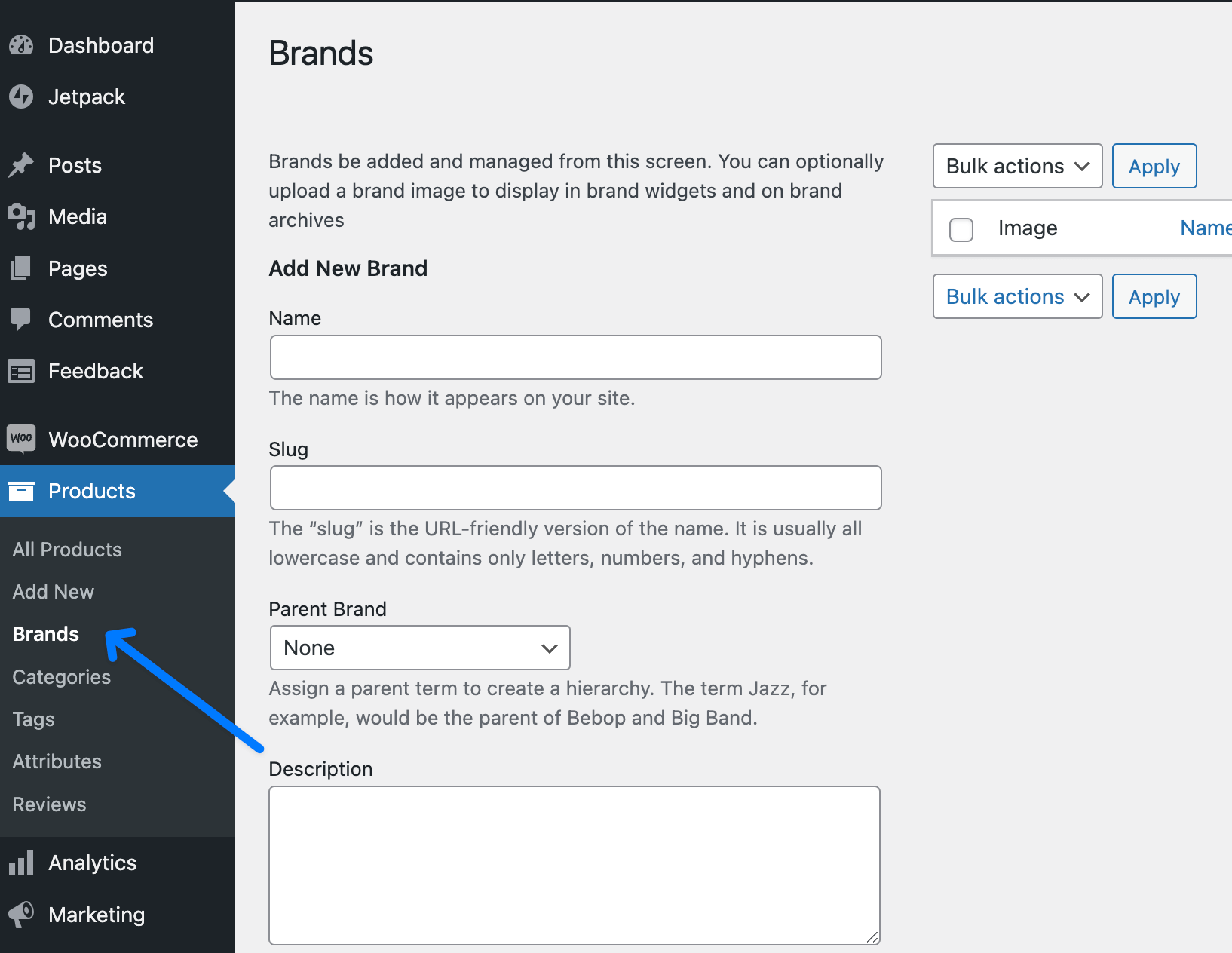The height and width of the screenshot is (953, 1232).
Task: Check the select-all checkbox in the brands table
Action: pos(961,229)
